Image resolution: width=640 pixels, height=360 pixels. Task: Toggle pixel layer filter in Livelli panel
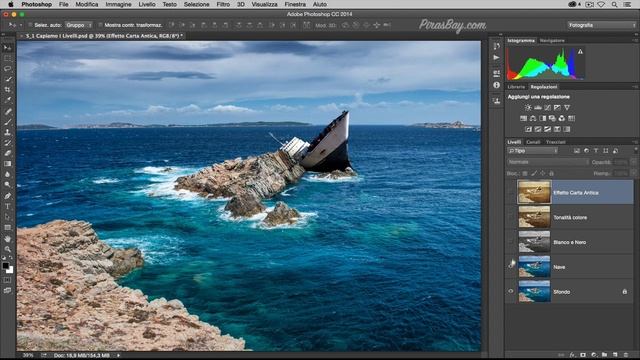point(577,151)
